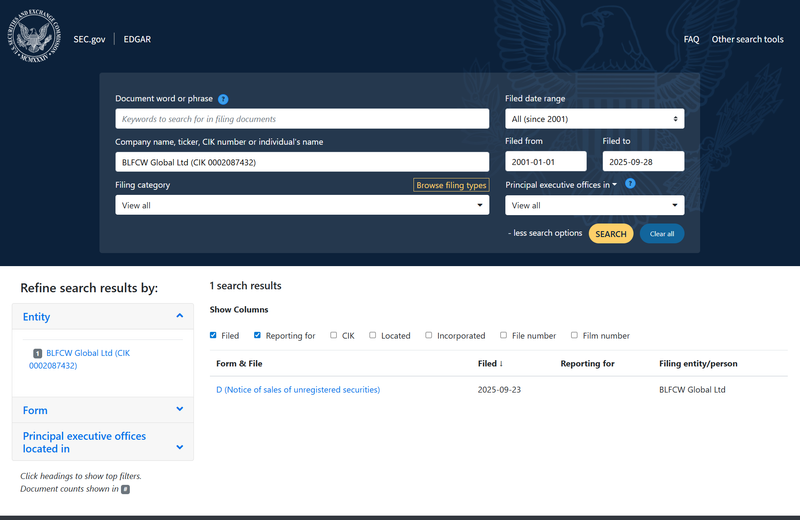The width and height of the screenshot is (800, 520).
Task: Open the Filed date range dropdown
Action: [x=594, y=119]
